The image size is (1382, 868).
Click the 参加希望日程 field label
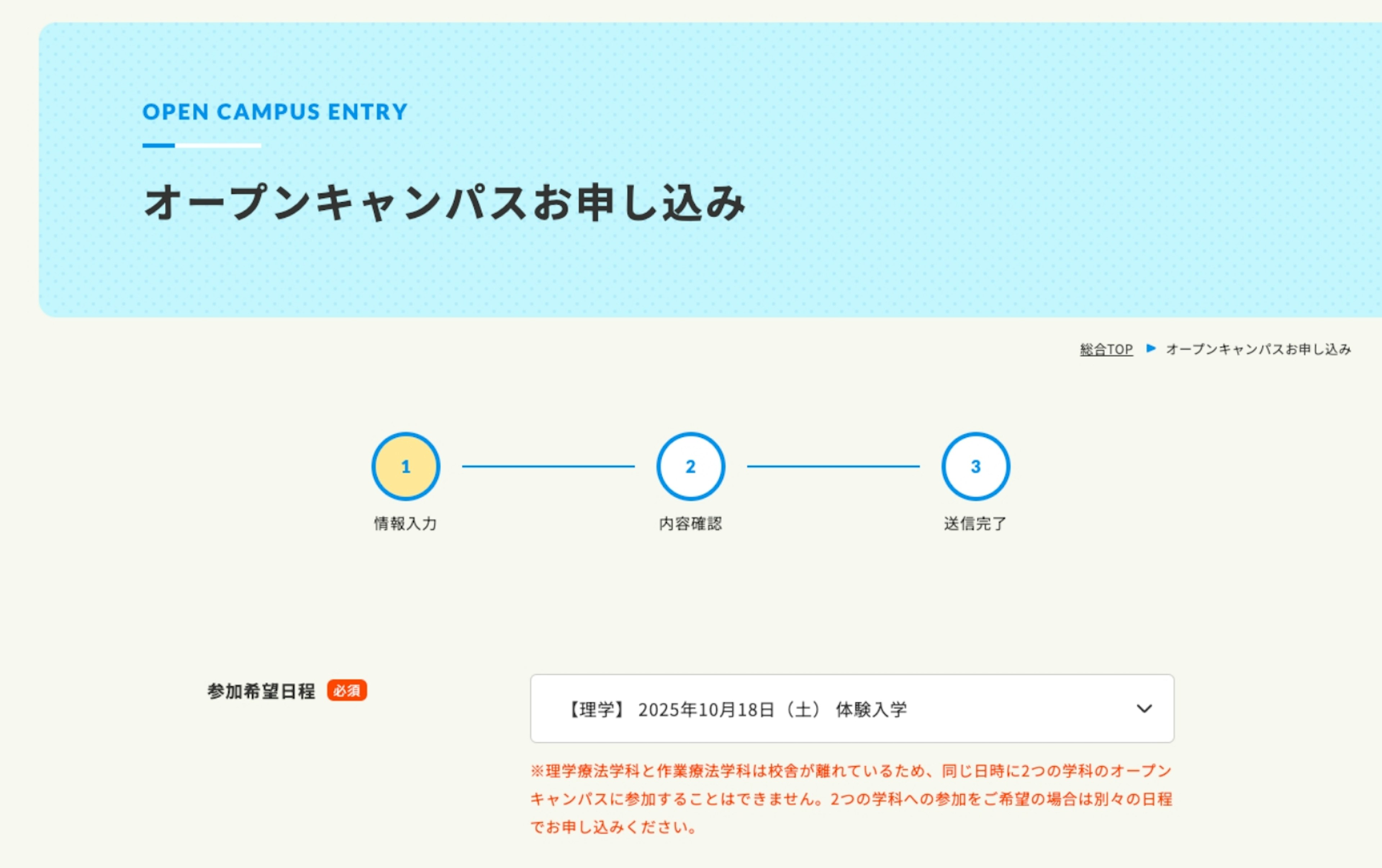(261, 691)
